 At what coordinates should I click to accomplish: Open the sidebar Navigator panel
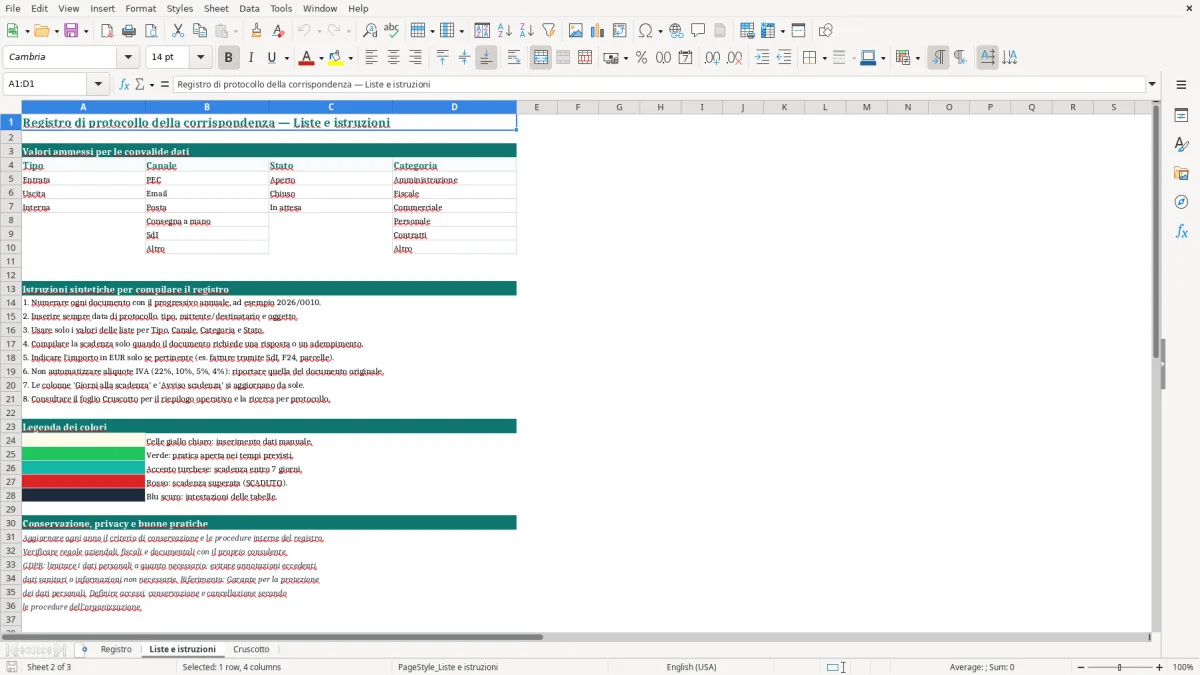1181,202
